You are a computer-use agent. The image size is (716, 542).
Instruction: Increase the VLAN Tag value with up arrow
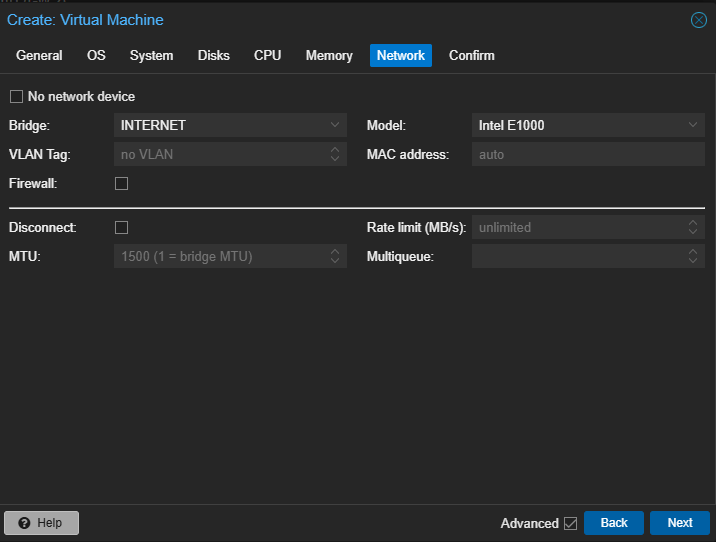coord(335,150)
